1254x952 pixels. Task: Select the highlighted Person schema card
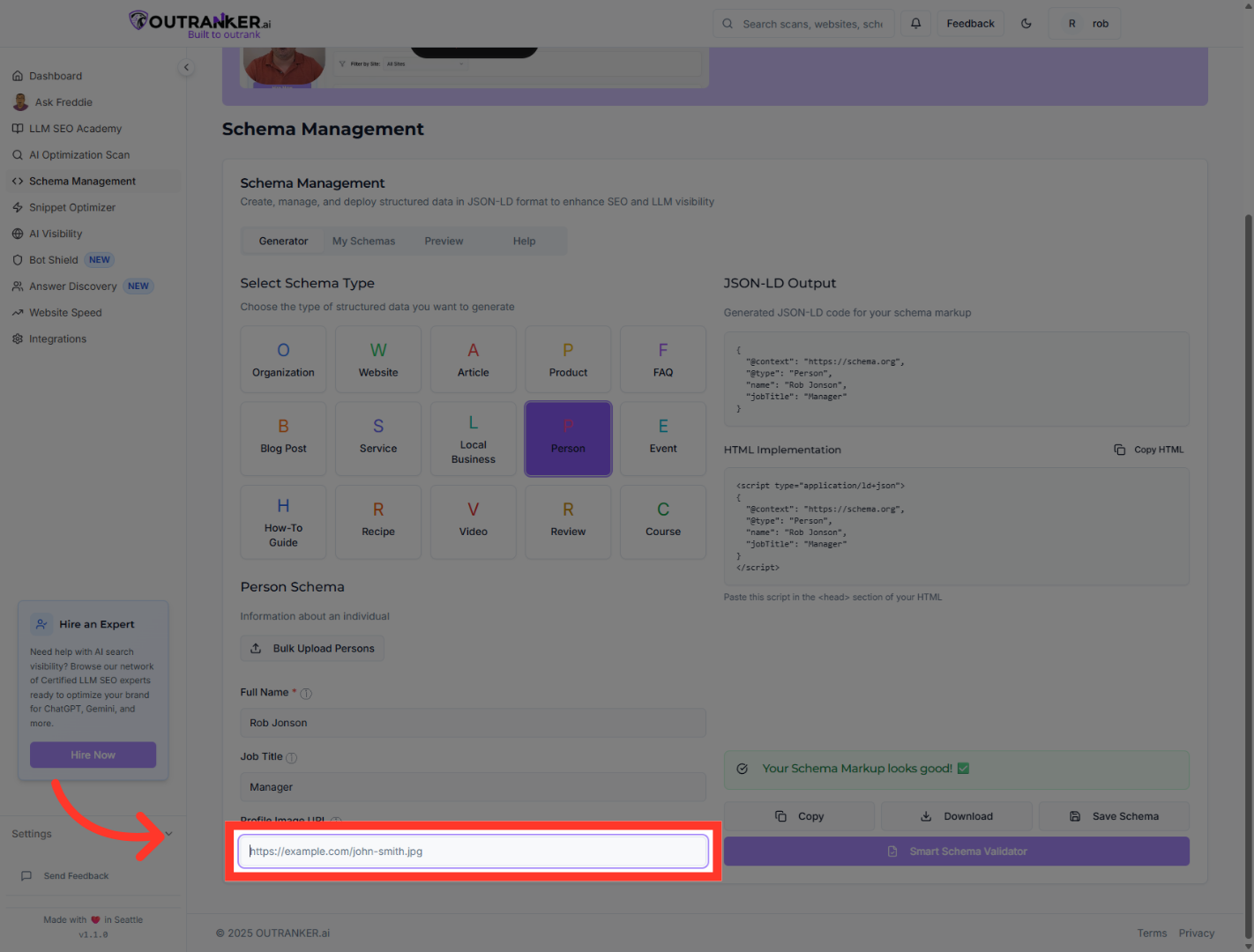(x=568, y=439)
